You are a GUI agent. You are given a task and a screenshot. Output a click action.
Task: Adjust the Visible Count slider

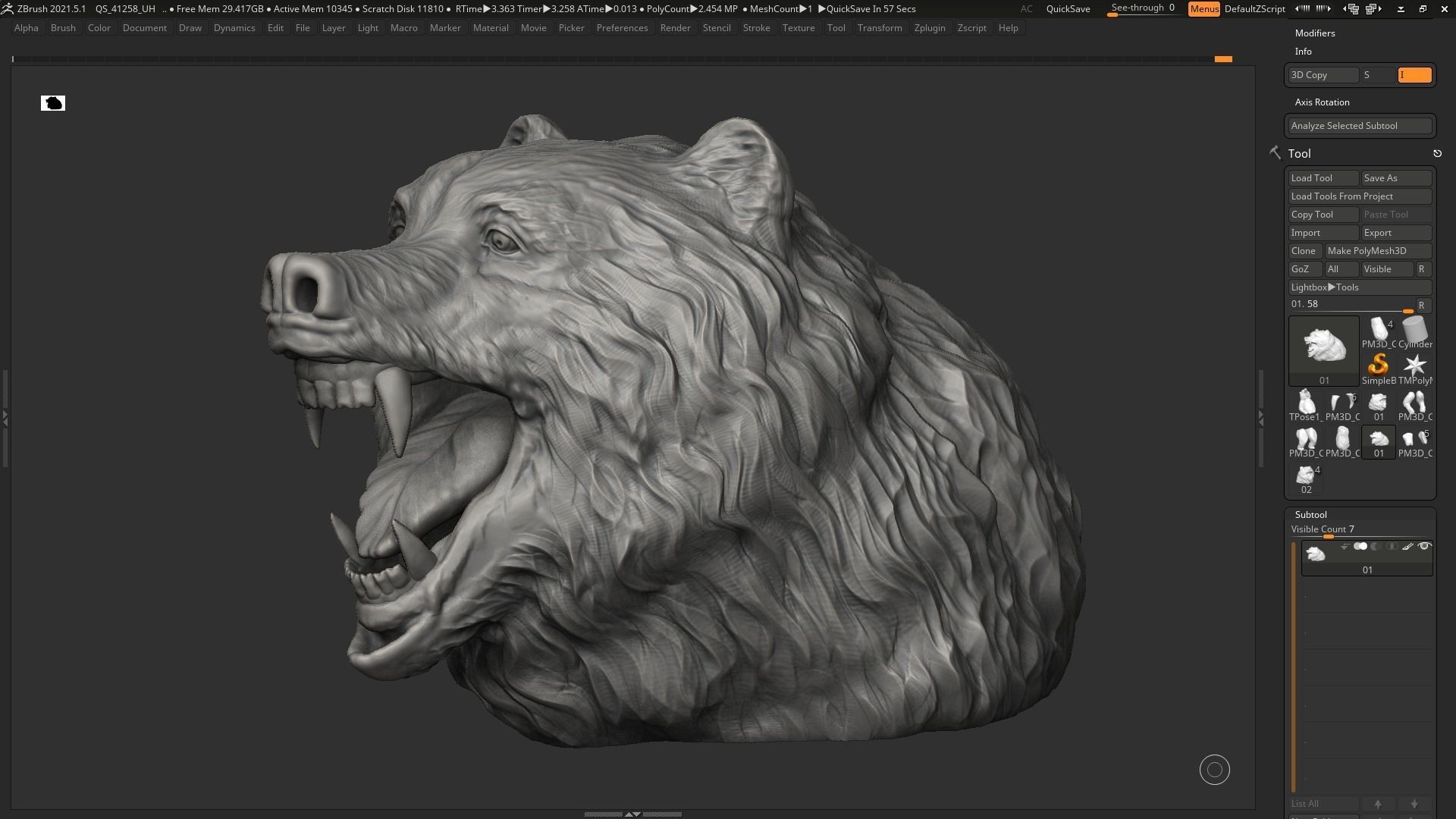pyautogui.click(x=1360, y=530)
